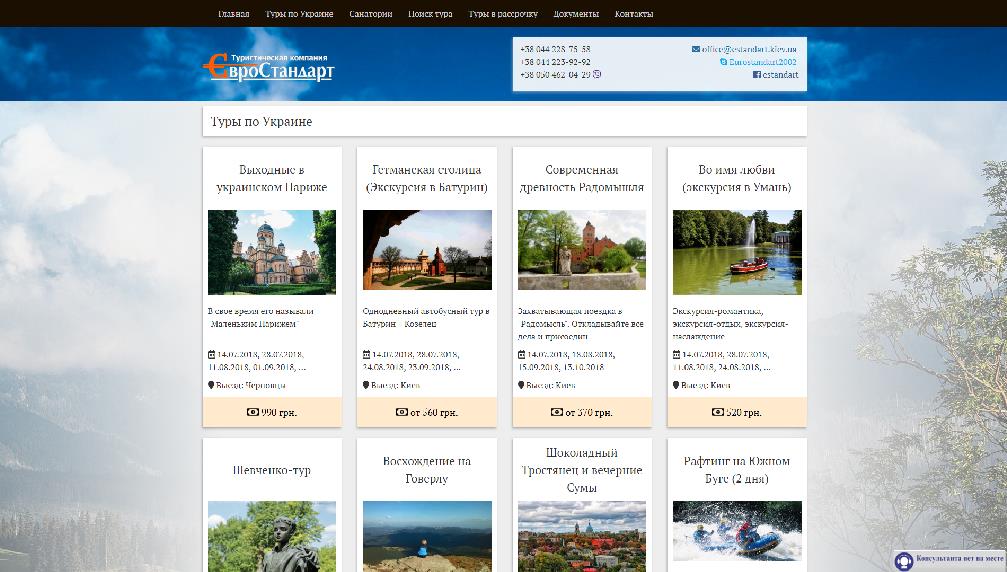Click the calendar icon in the Батурин tour card

point(367,354)
